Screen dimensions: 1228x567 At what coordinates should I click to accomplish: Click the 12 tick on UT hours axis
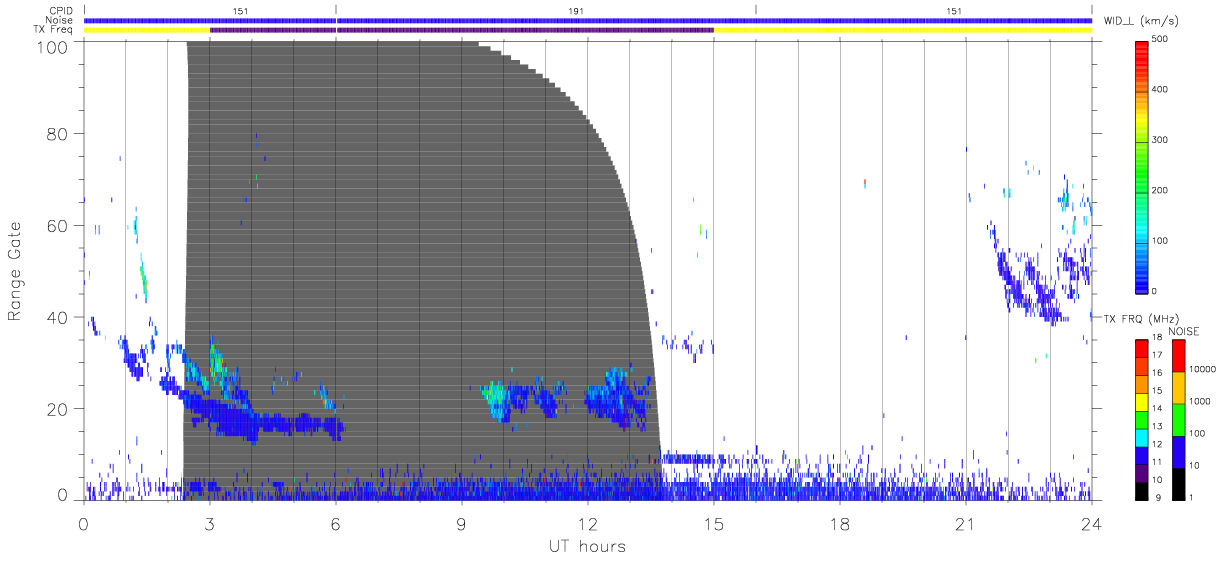(x=588, y=524)
